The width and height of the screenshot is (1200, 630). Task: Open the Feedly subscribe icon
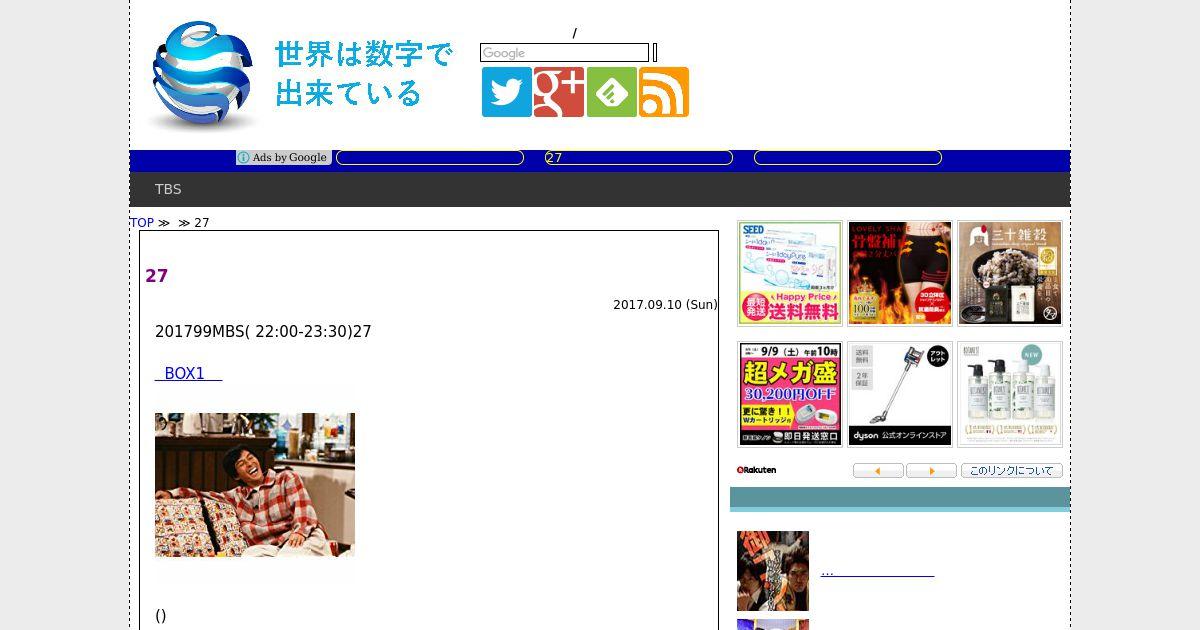click(612, 92)
